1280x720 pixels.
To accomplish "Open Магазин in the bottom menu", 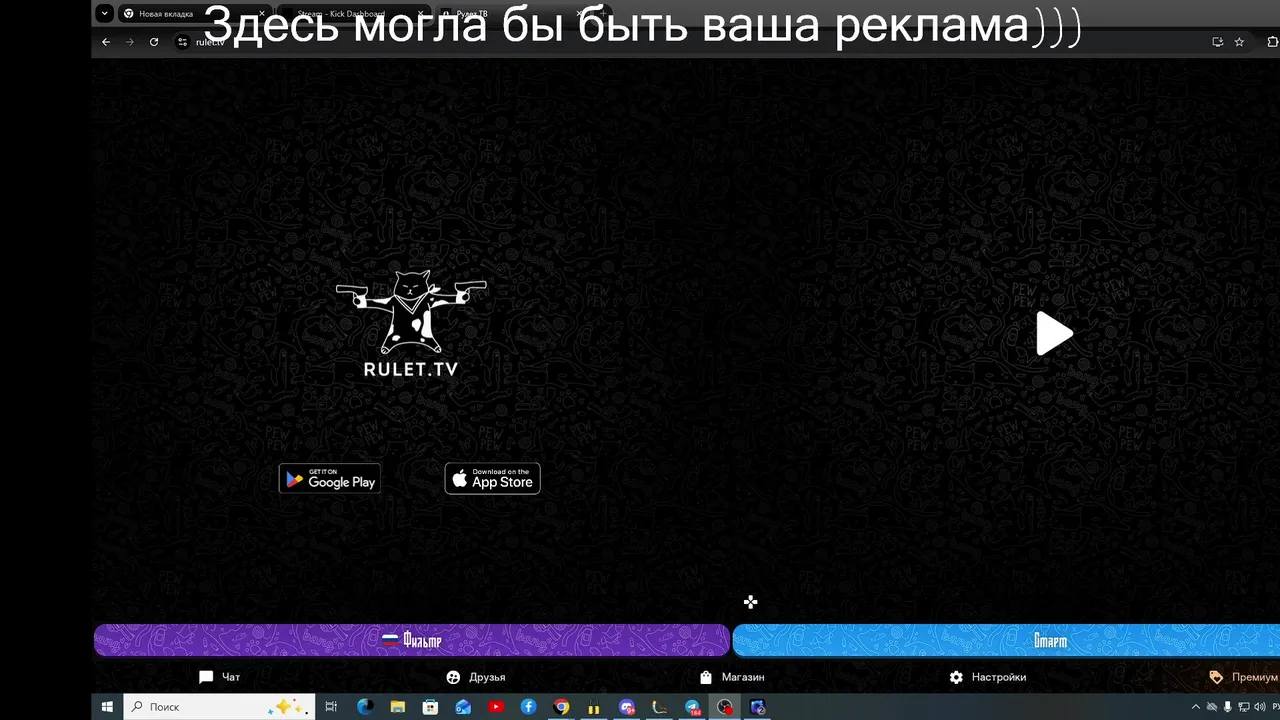I will [x=732, y=677].
